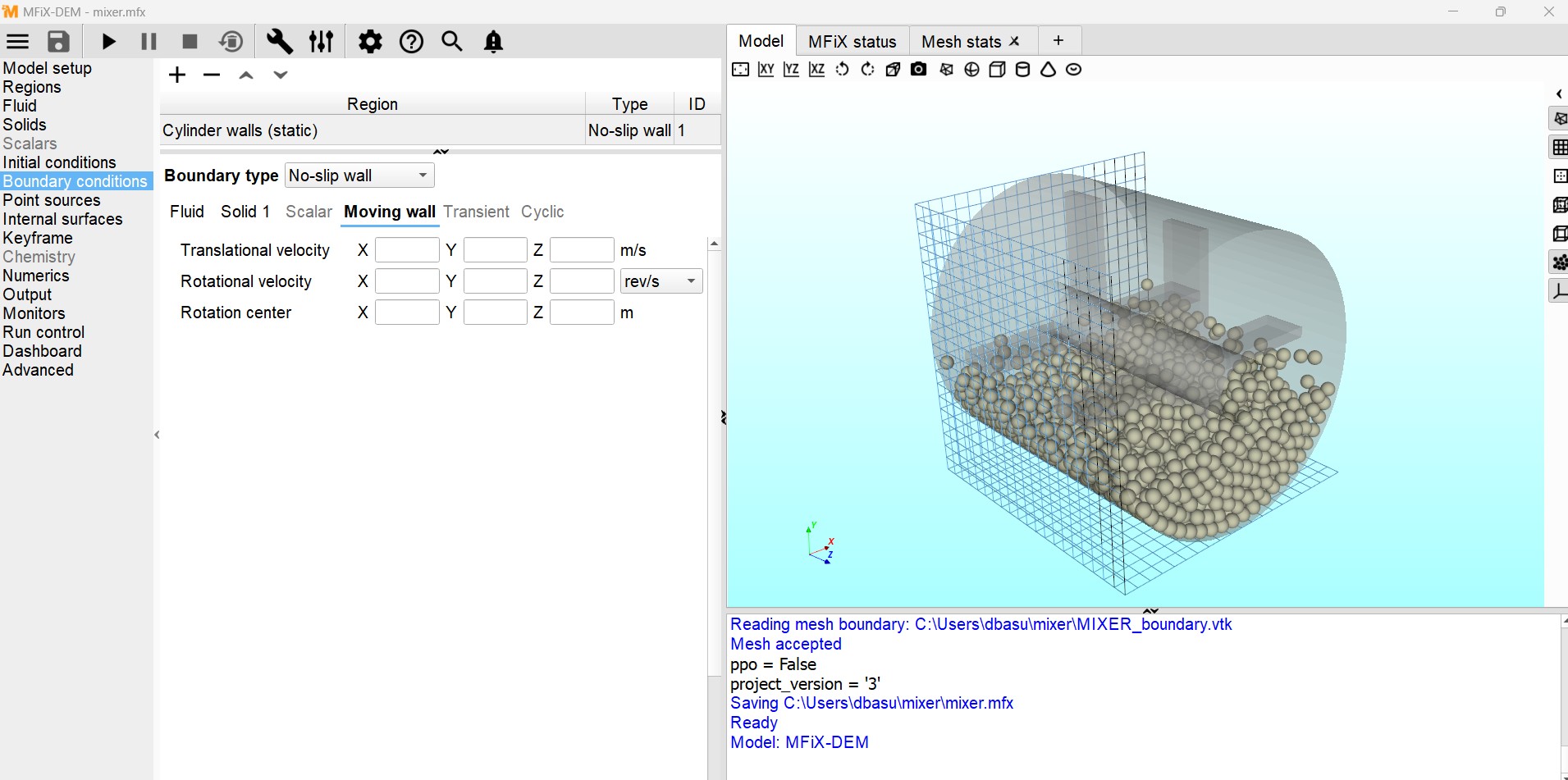Add a torus primitive from the view toolbar

pos(1073,70)
